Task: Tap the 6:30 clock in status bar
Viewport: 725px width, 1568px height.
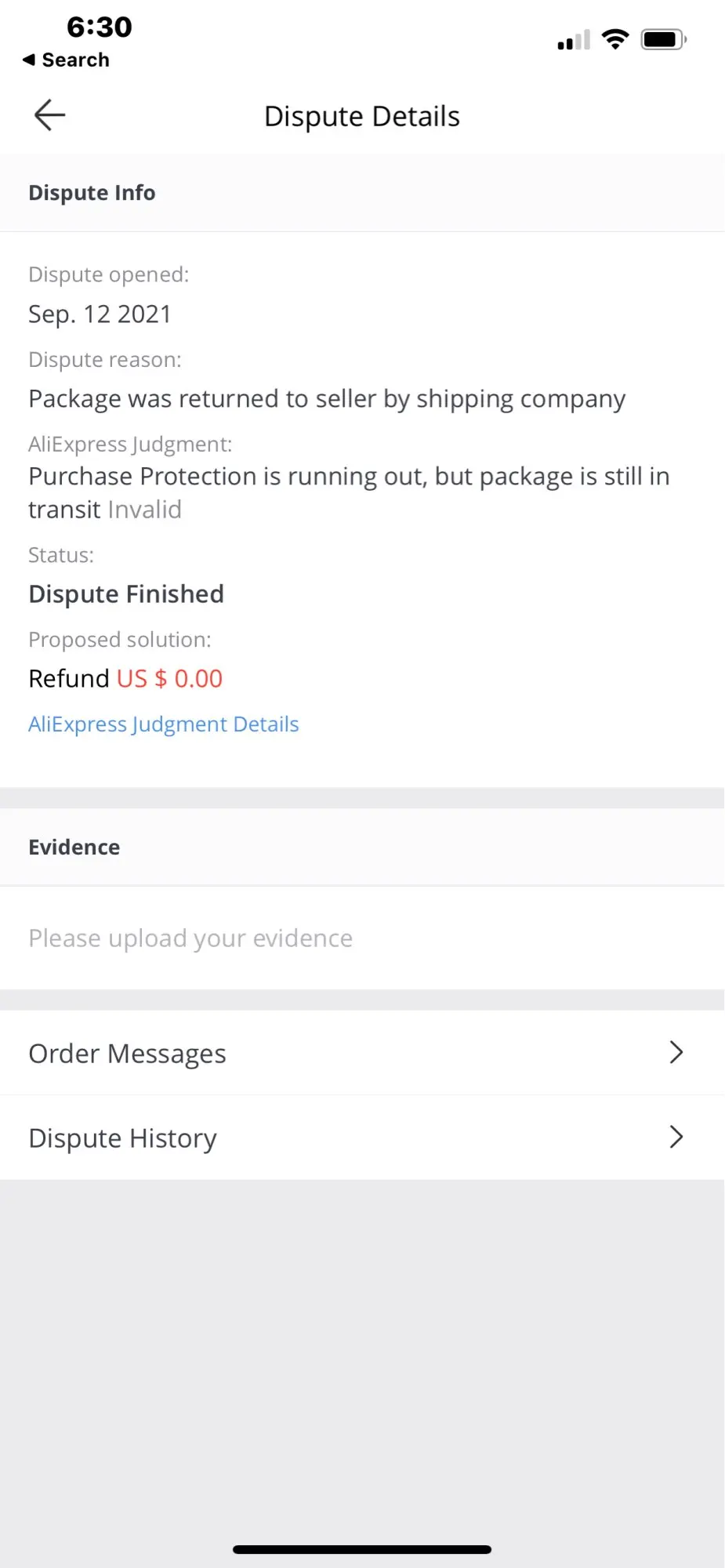Action: coord(100,27)
